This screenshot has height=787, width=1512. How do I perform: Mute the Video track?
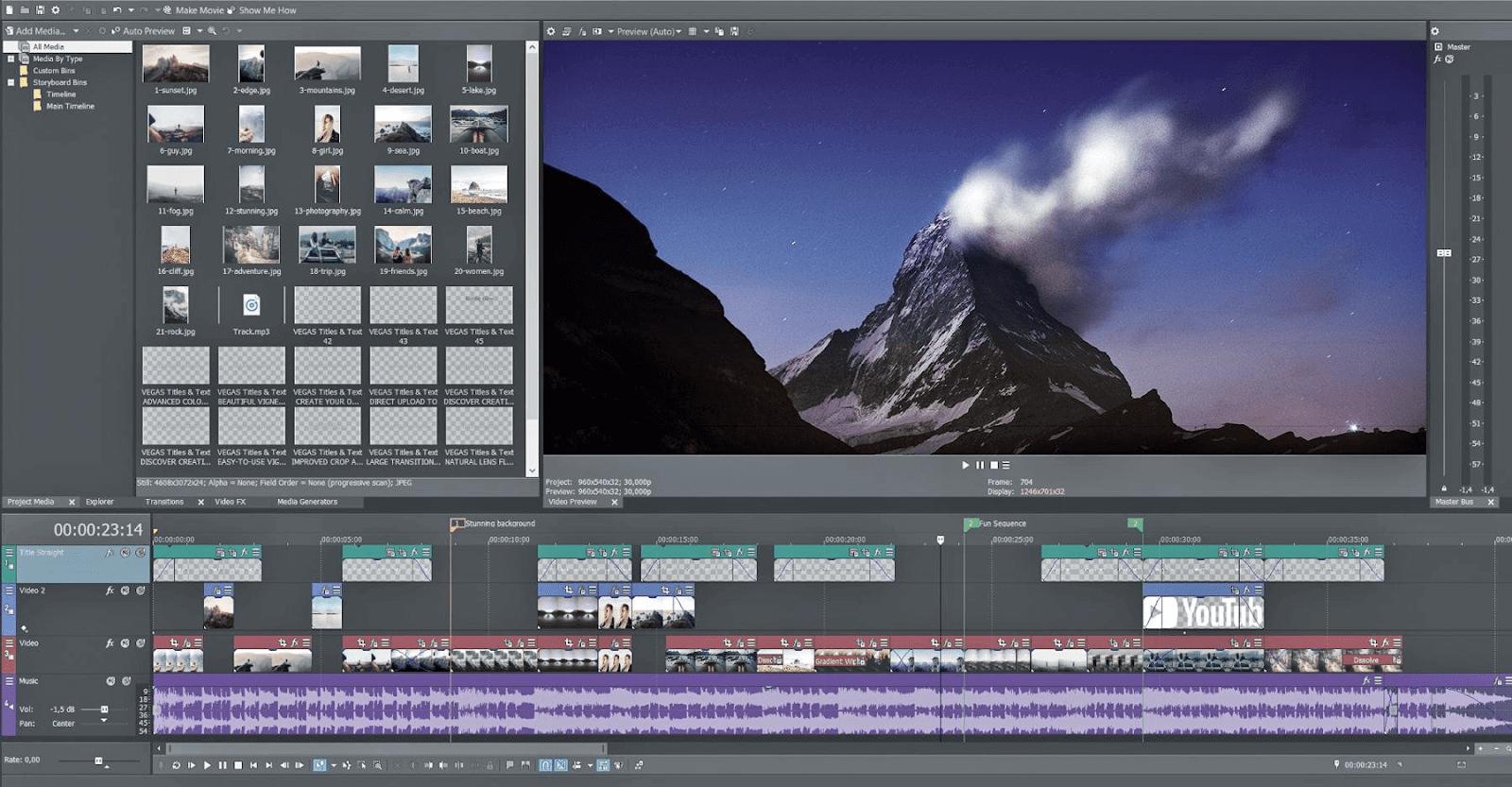[125, 643]
